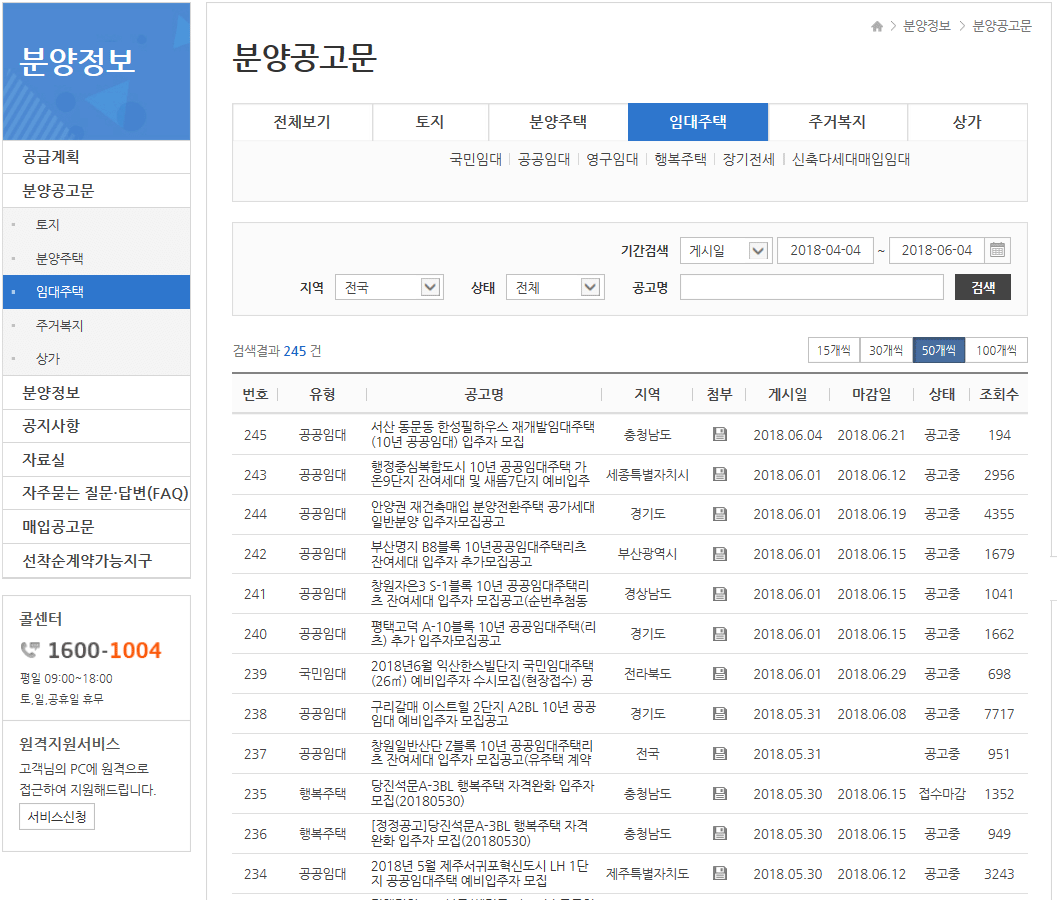The width and height of the screenshot is (1057, 900).
Task: Open notice 구리갈매 이스트힐 2단지 A2BL
Action: 483,713
